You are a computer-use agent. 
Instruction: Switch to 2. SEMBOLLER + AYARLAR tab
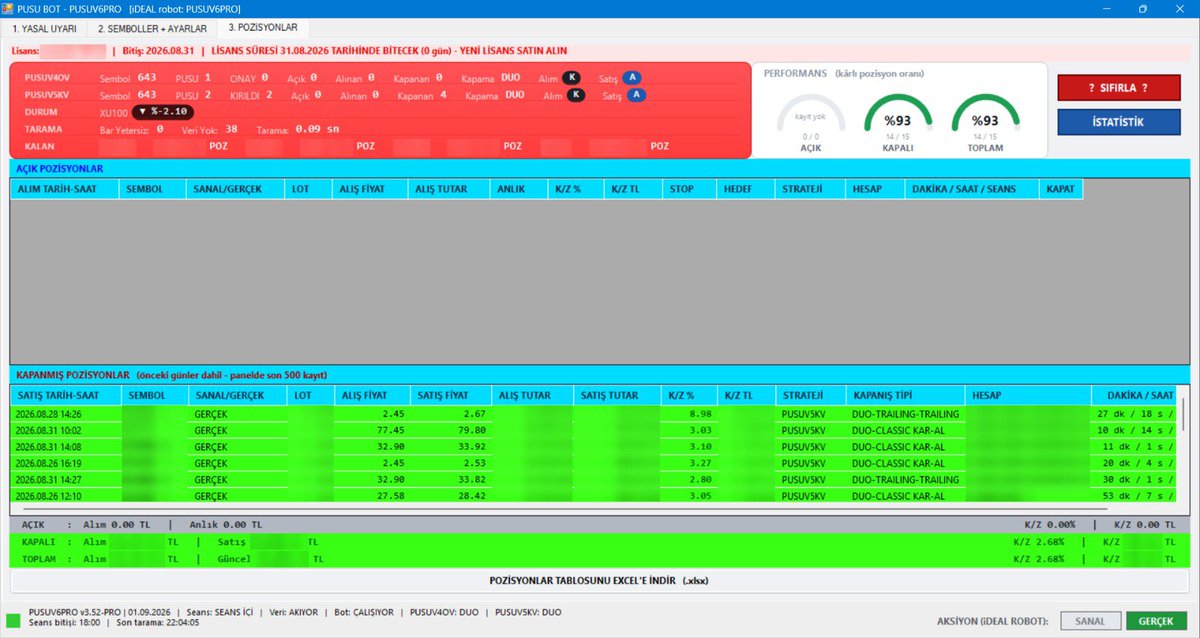152,29
